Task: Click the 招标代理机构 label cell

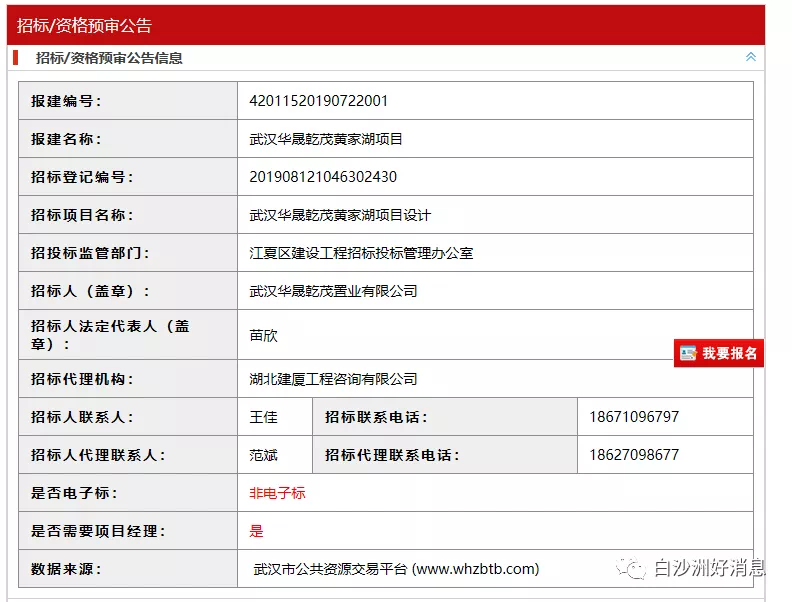Action: point(128,379)
